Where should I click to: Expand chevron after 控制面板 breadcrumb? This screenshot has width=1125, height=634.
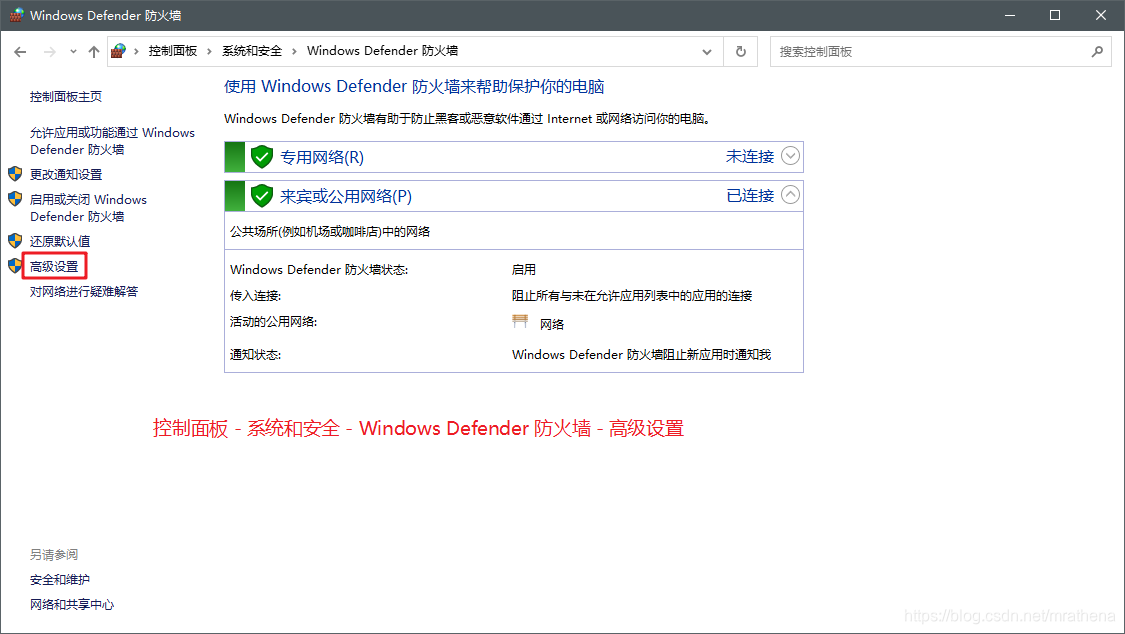pyautogui.click(x=210, y=52)
